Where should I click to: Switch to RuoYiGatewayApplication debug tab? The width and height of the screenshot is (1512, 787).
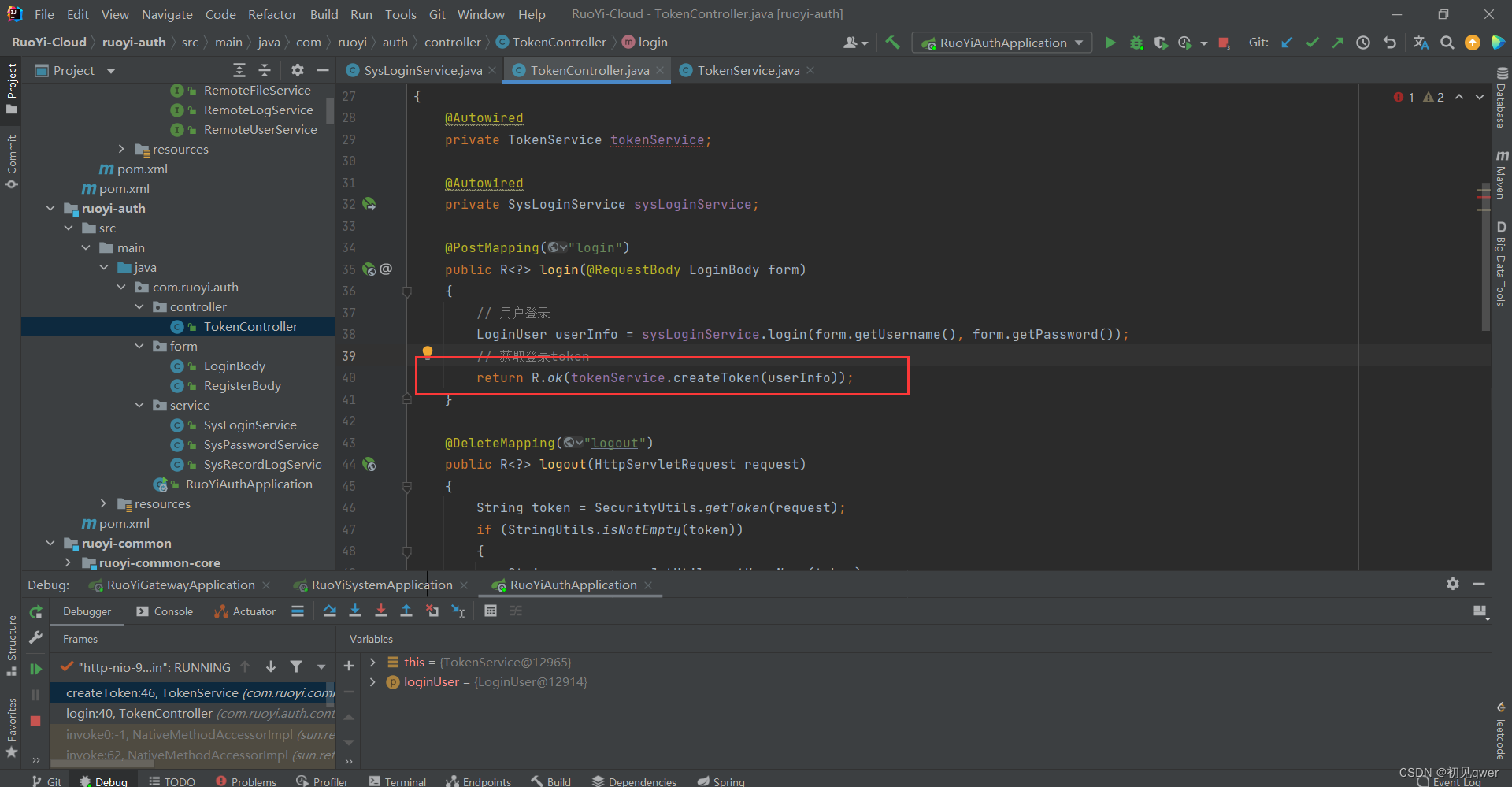coord(180,585)
